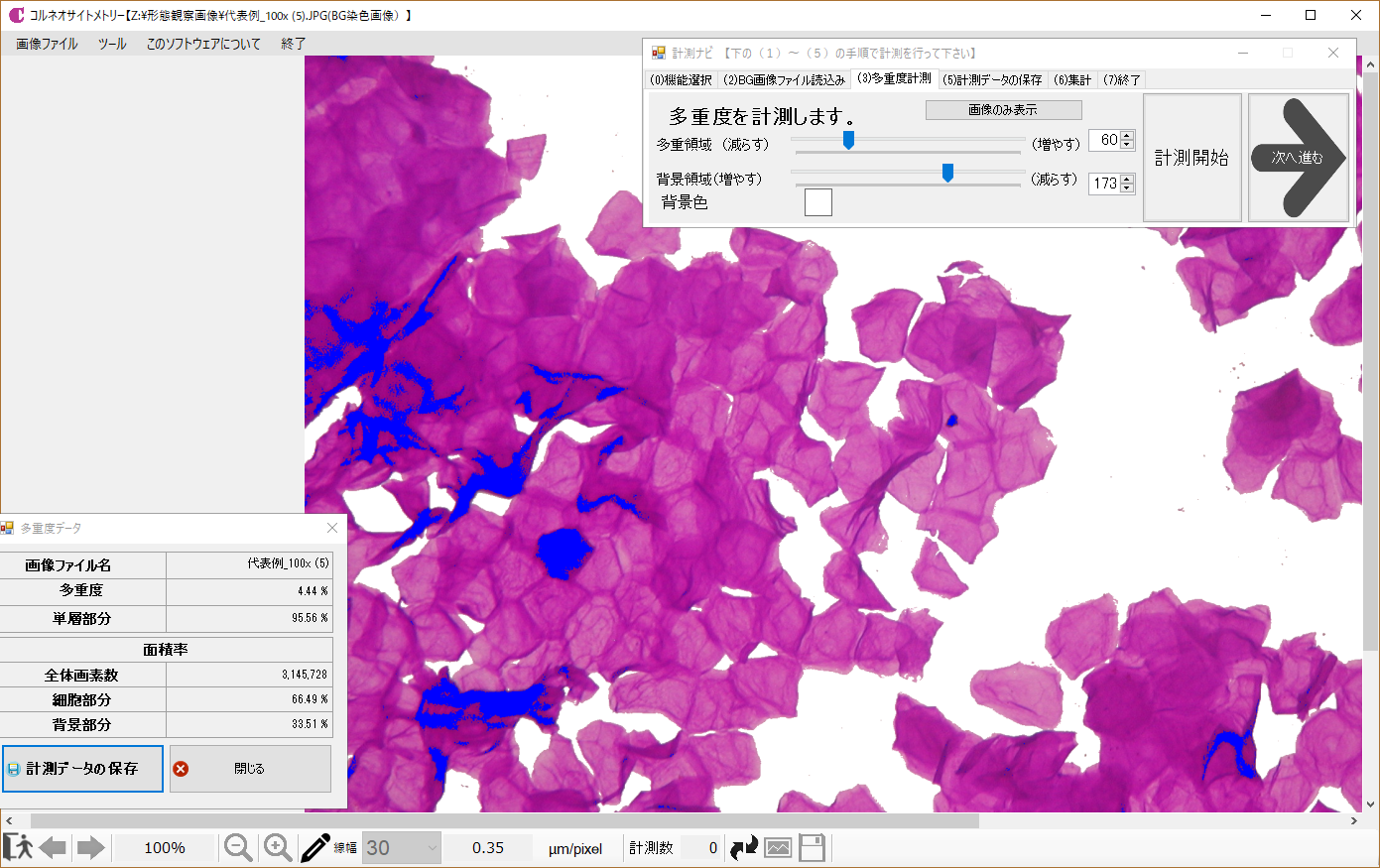1380x868 pixels.
Task: Click the swap arrows icon in bottom toolbar
Action: [x=743, y=847]
